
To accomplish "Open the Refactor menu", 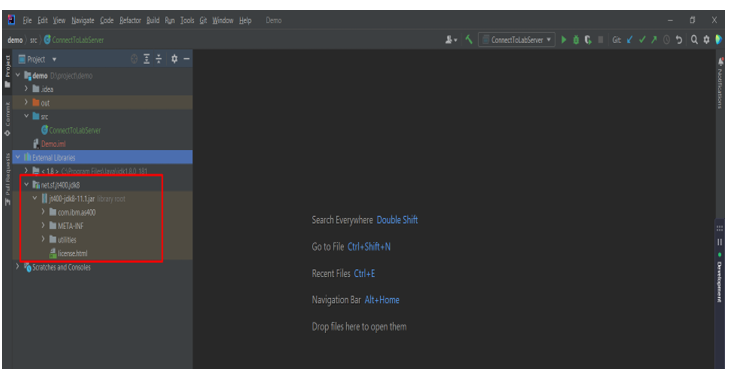I will [x=130, y=20].
